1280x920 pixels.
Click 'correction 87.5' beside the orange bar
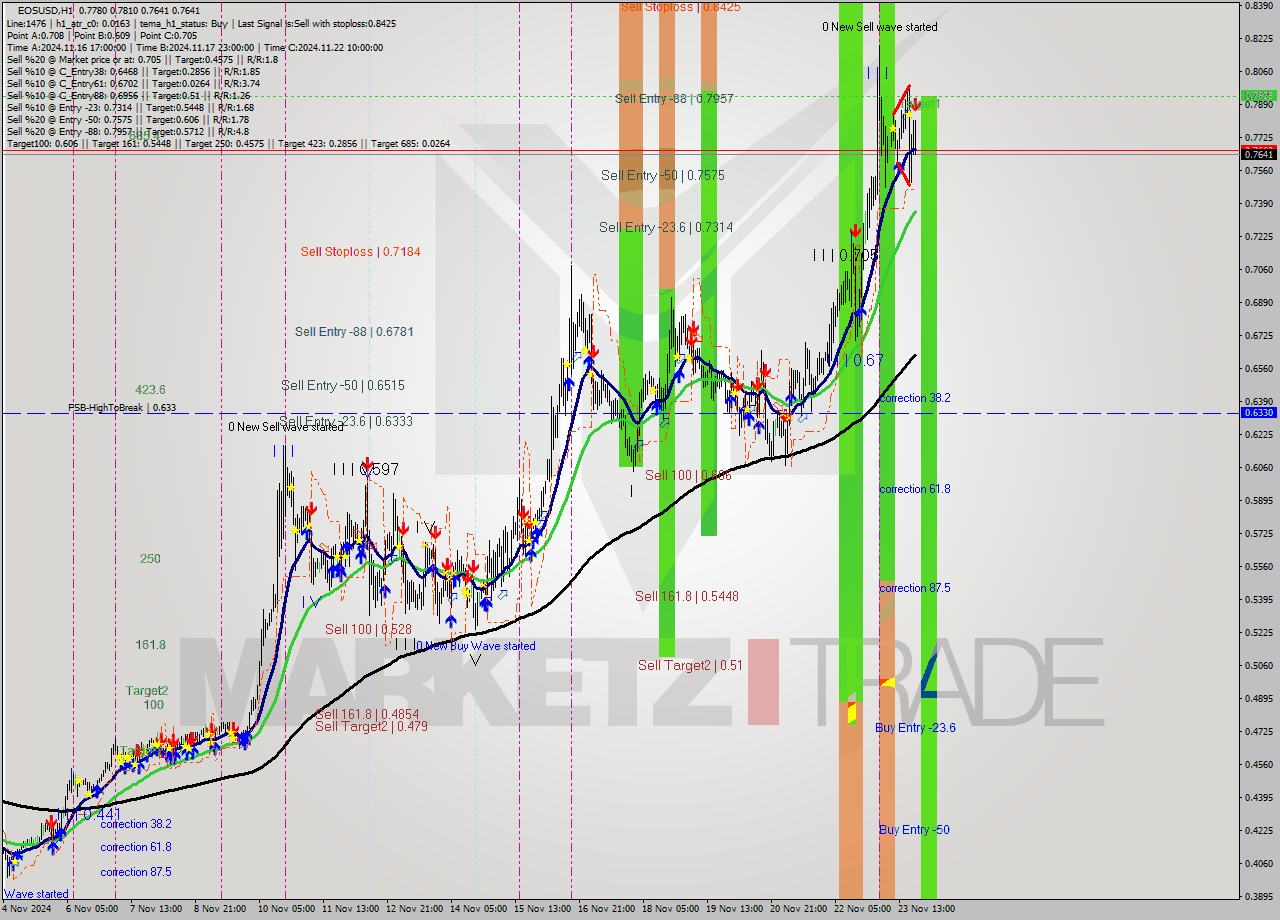pyautogui.click(x=915, y=588)
